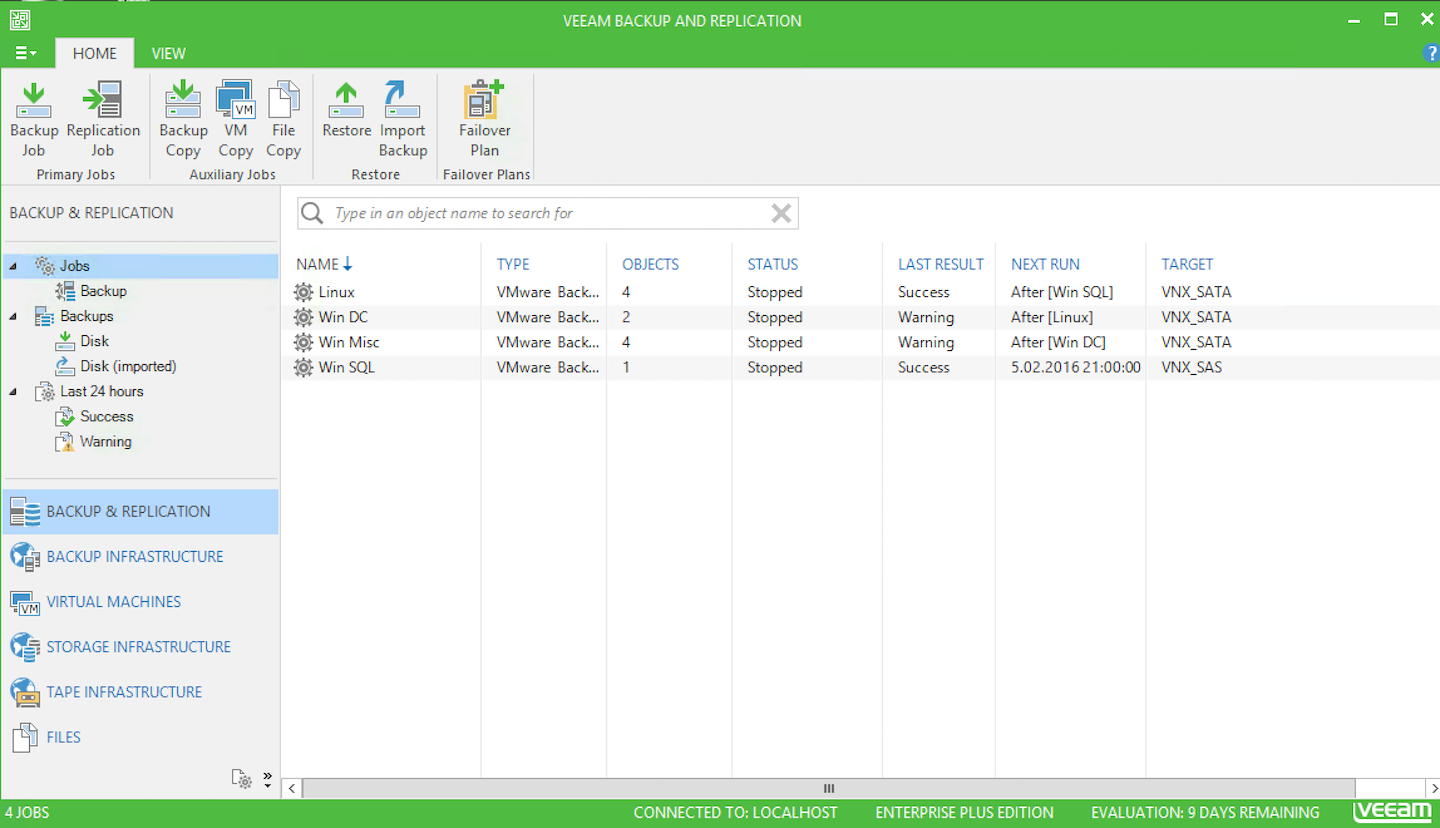Switch to the HOME ribbon tab
Screen dimensions: 1440x828
[95, 53]
